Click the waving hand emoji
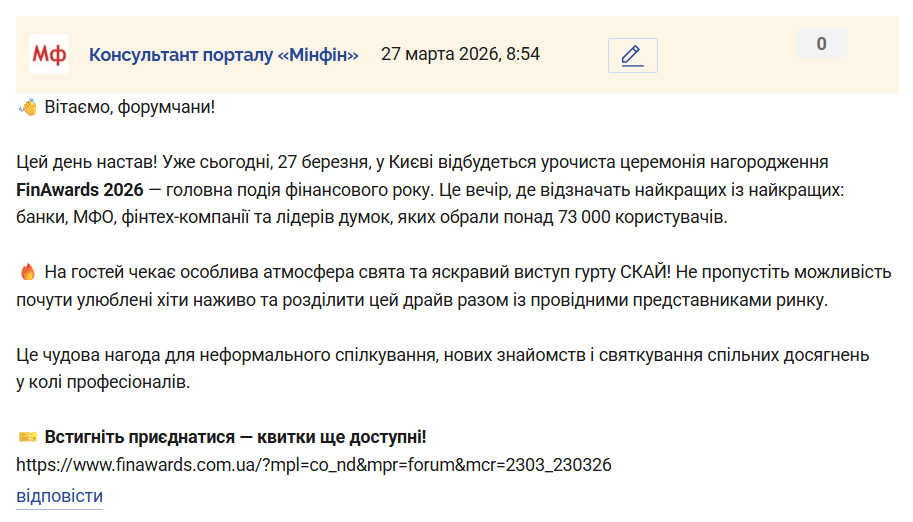This screenshot has width=913, height=522. [x=28, y=106]
